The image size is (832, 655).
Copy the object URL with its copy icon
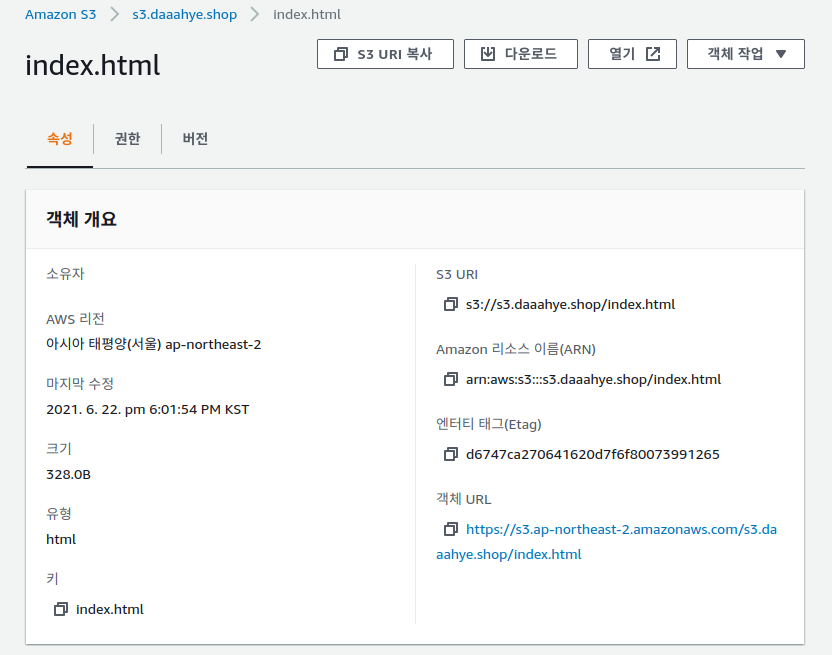pos(450,529)
